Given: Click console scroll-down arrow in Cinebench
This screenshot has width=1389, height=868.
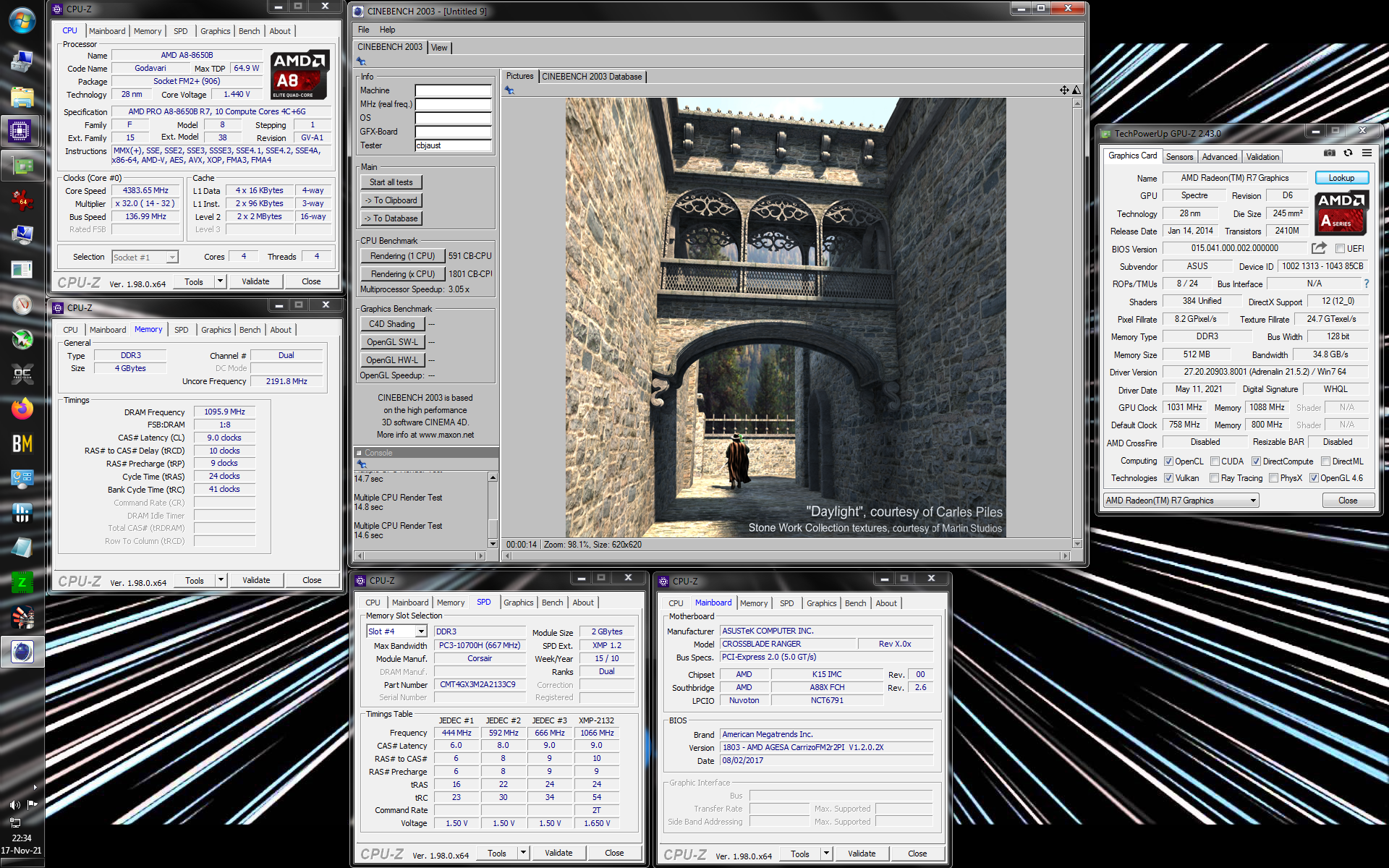Looking at the screenshot, I should coord(493,543).
